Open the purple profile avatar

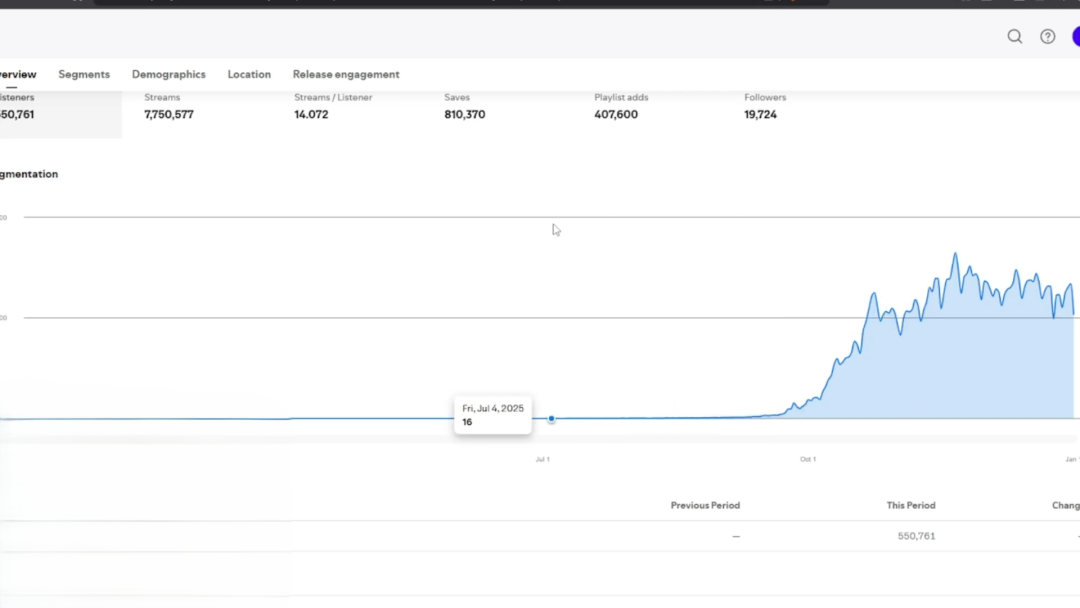pyautogui.click(x=1075, y=37)
